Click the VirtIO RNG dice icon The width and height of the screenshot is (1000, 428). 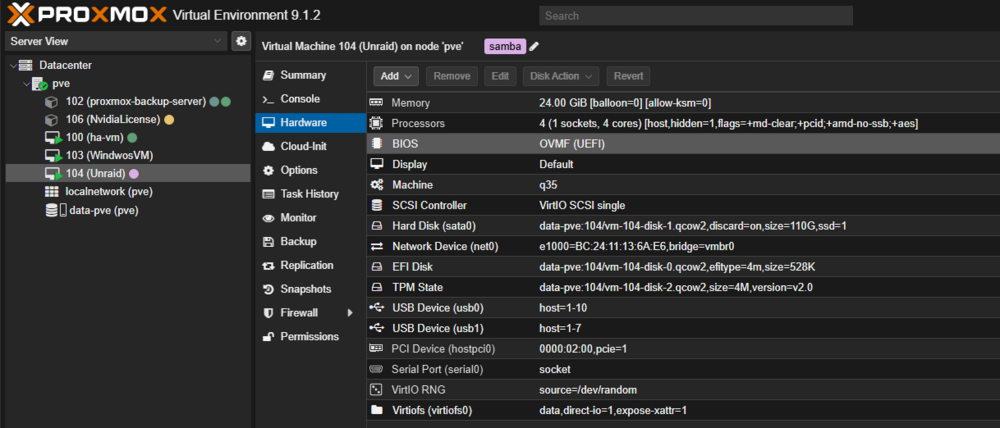(x=376, y=390)
